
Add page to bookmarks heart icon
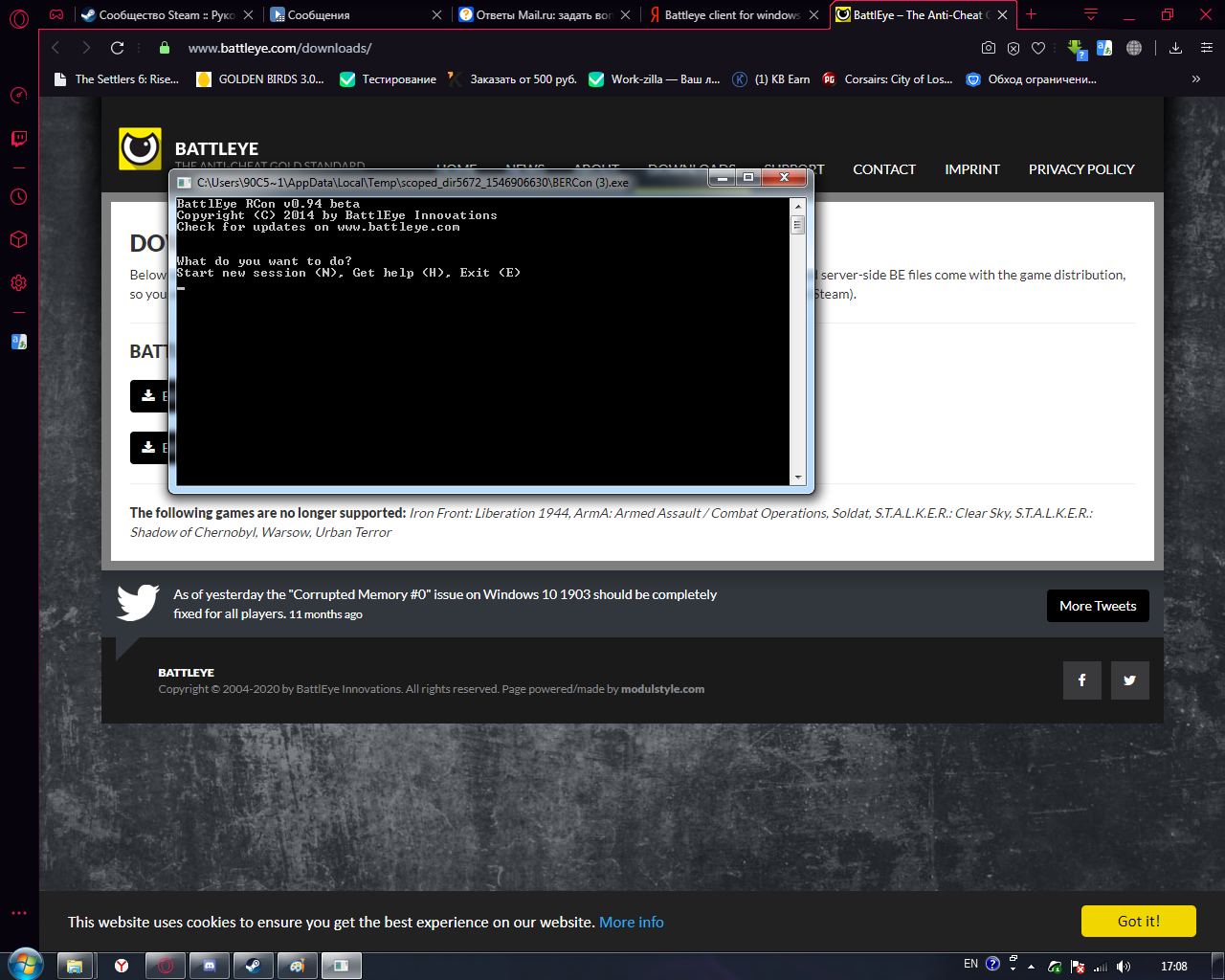click(1038, 48)
